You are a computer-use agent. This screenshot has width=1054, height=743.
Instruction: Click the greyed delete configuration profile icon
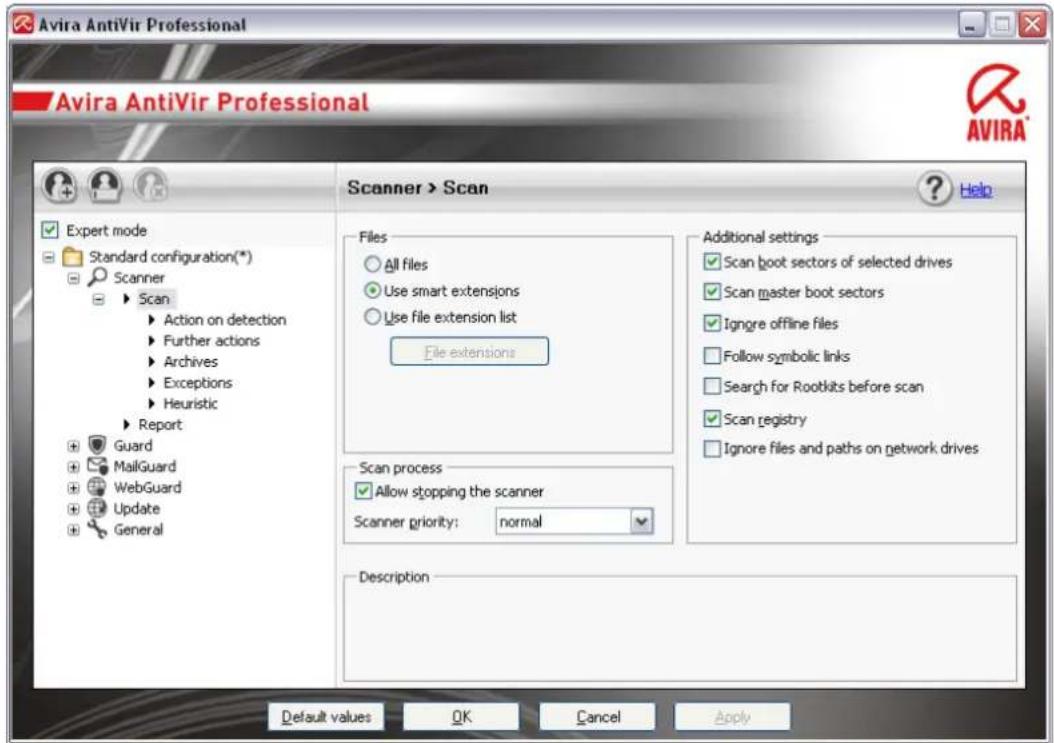coord(151,185)
